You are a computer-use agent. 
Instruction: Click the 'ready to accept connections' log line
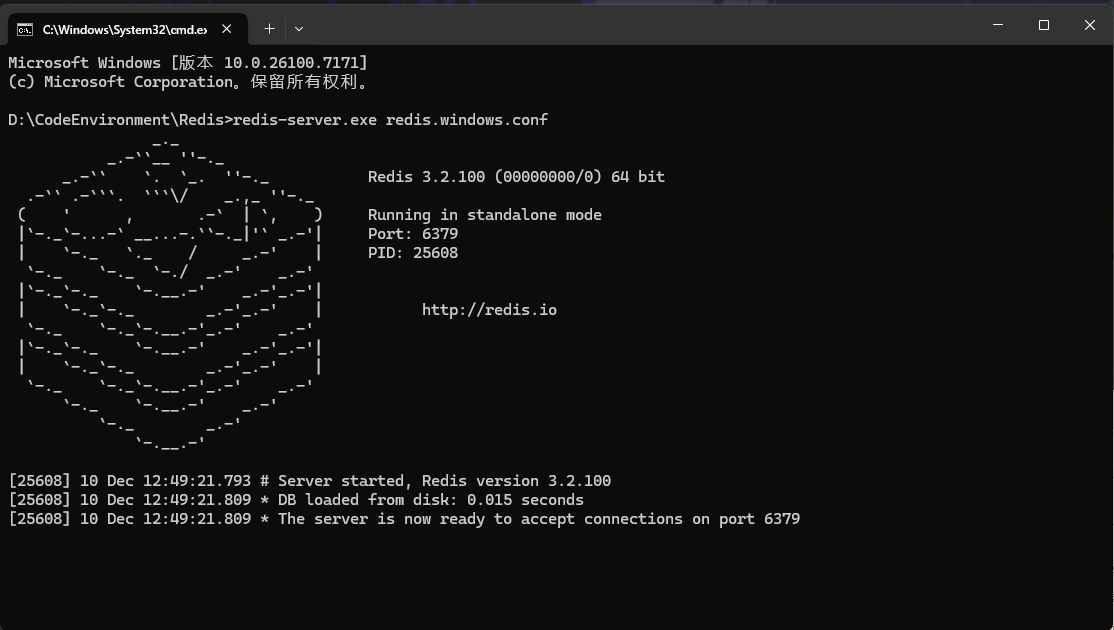click(x=404, y=519)
